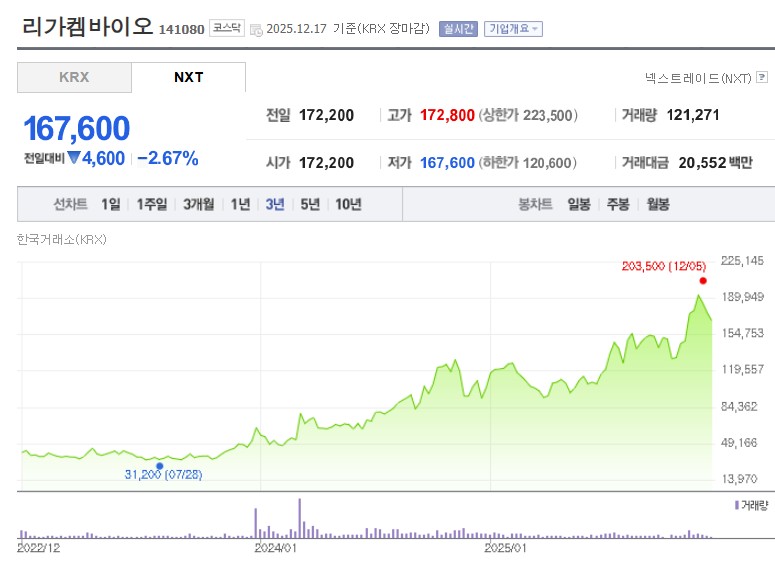
Task: Click the red high-point marker on chart
Action: point(703,281)
